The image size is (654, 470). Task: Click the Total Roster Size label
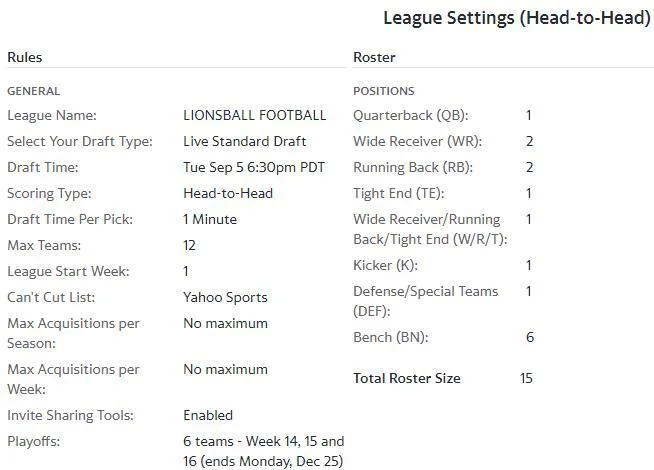click(x=407, y=378)
